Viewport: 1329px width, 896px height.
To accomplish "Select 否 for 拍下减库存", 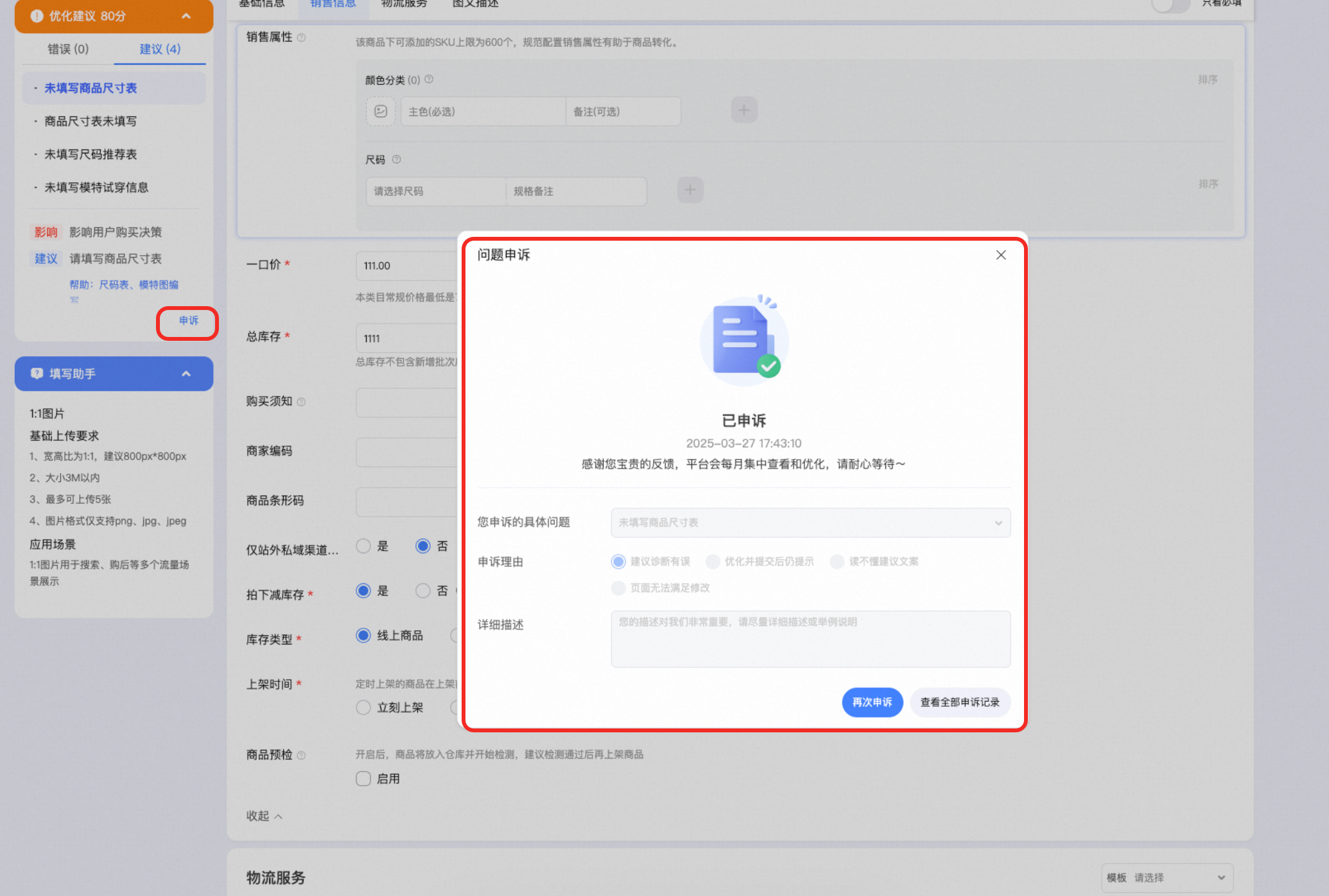I will pyautogui.click(x=422, y=590).
